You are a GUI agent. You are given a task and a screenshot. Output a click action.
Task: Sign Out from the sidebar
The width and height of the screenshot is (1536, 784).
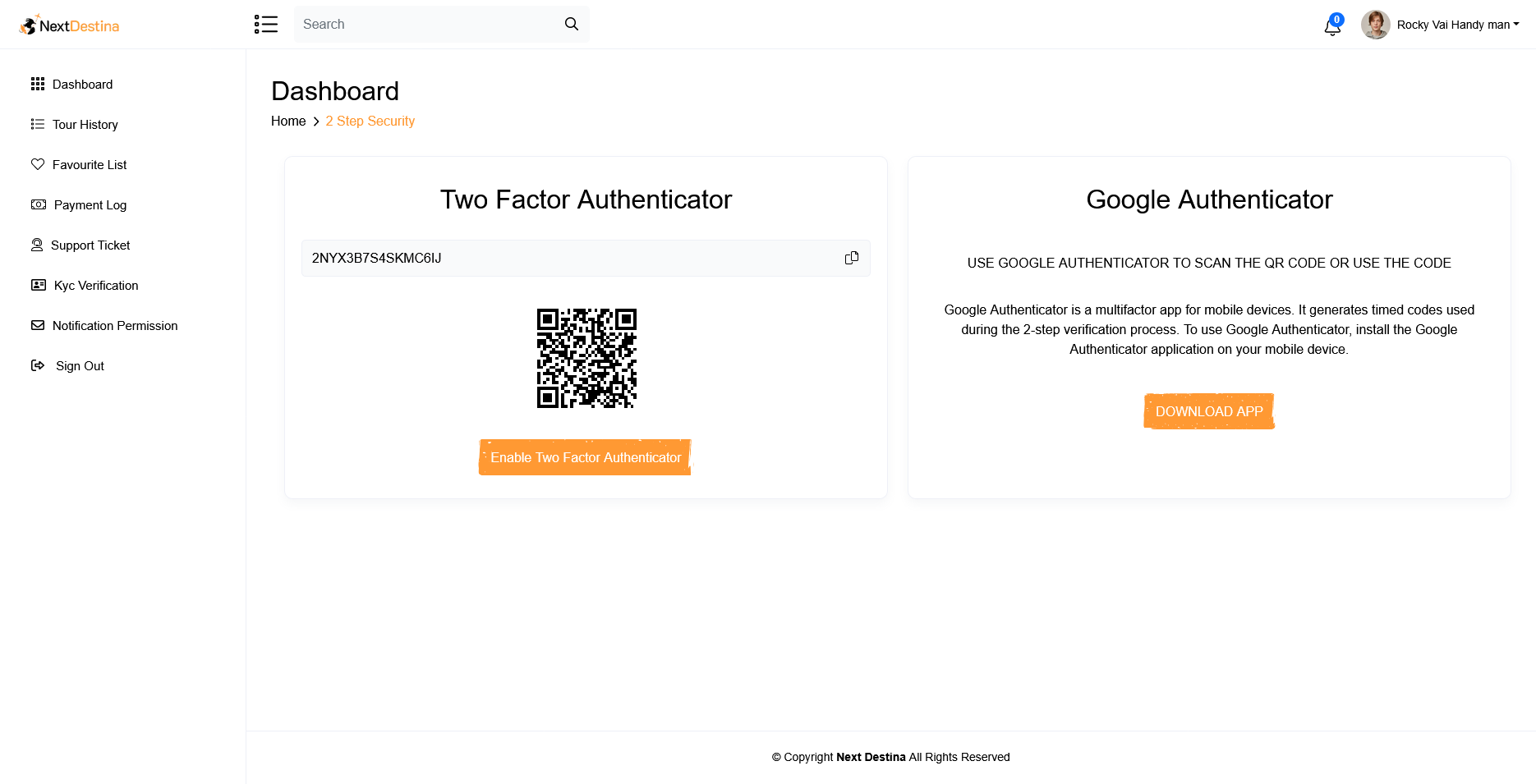coord(80,366)
